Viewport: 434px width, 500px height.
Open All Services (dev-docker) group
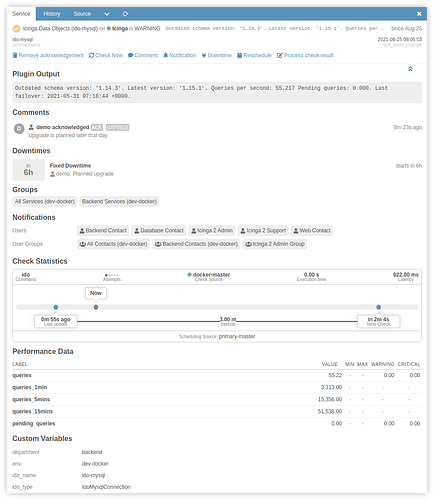[45, 202]
